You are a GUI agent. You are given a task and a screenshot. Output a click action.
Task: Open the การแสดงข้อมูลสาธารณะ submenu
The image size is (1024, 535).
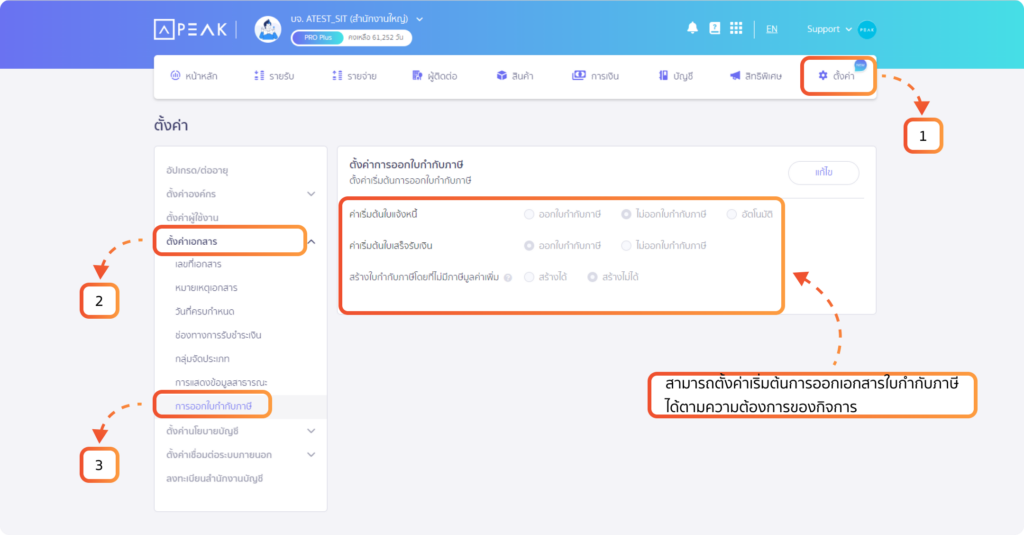[x=221, y=383]
